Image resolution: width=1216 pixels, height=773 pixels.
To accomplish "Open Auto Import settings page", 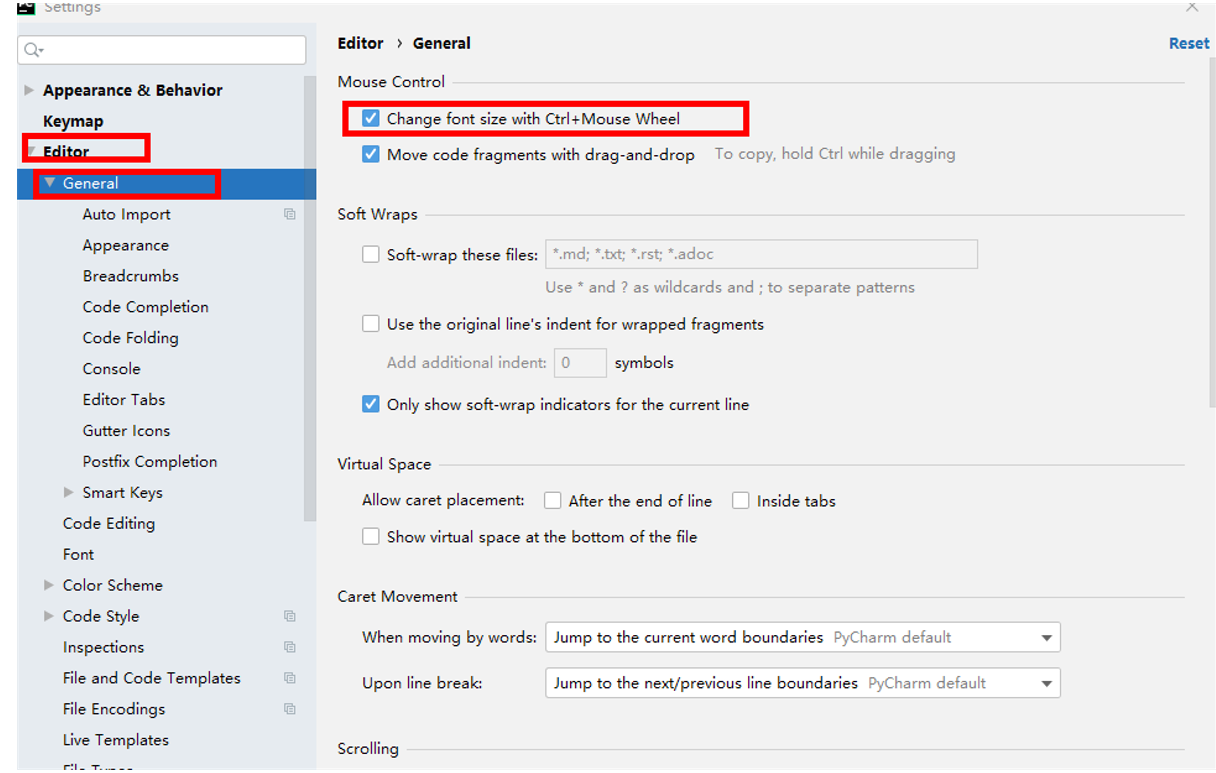I will tap(126, 214).
